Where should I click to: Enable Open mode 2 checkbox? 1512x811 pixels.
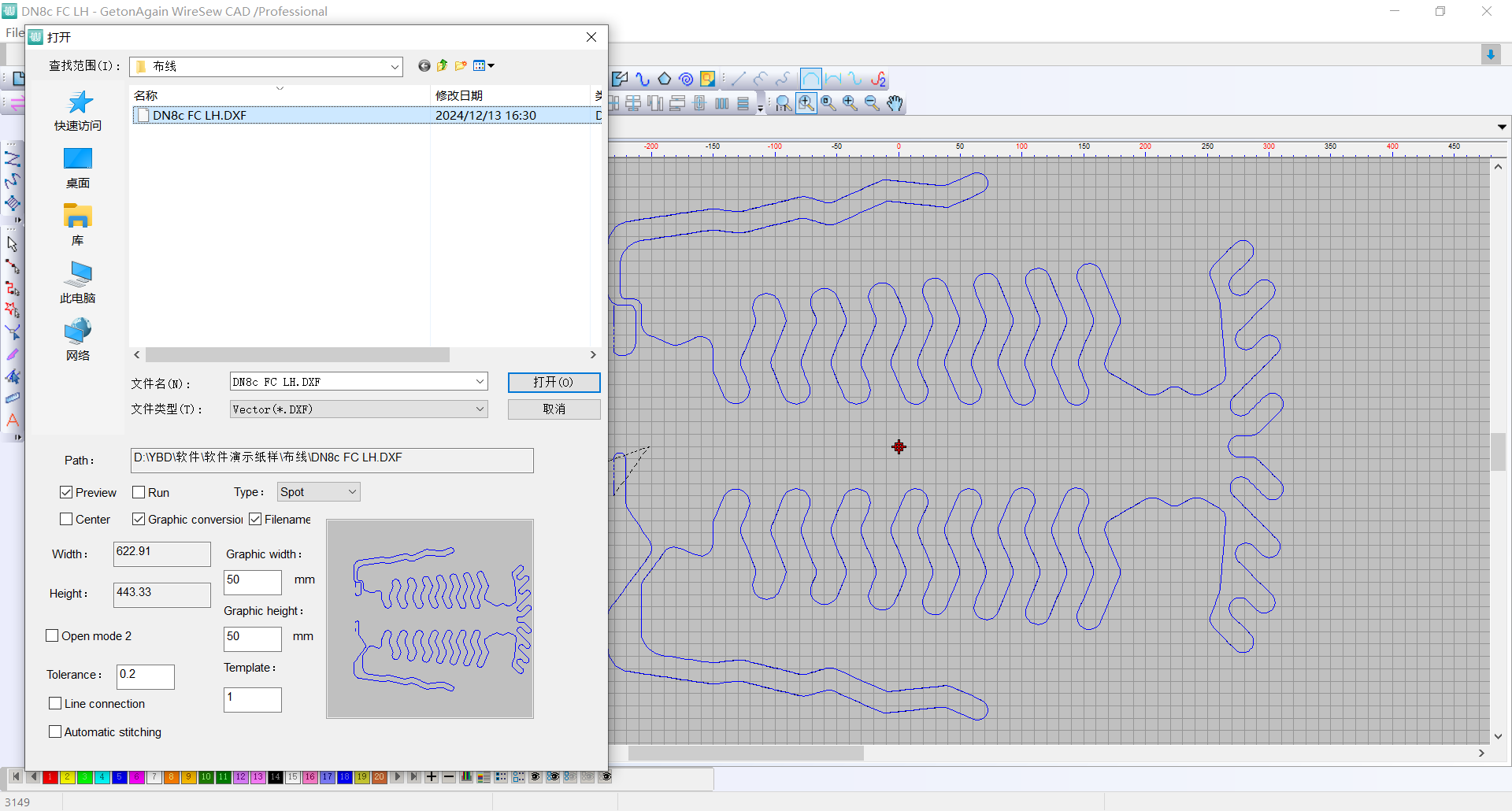pos(53,636)
